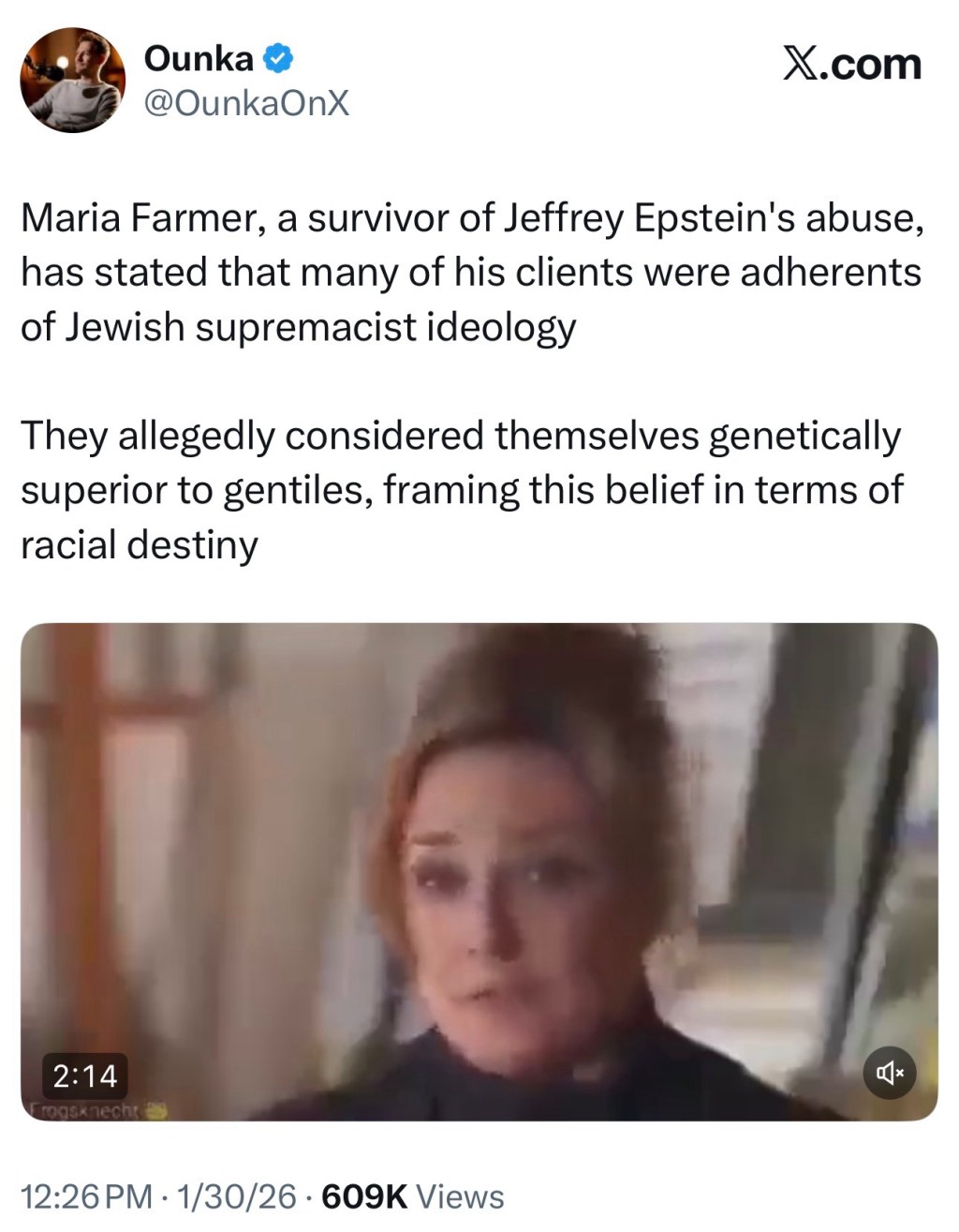Screen dimensions: 959x1232
Task: Click the 2:14 video duration badge
Action: click(84, 1076)
